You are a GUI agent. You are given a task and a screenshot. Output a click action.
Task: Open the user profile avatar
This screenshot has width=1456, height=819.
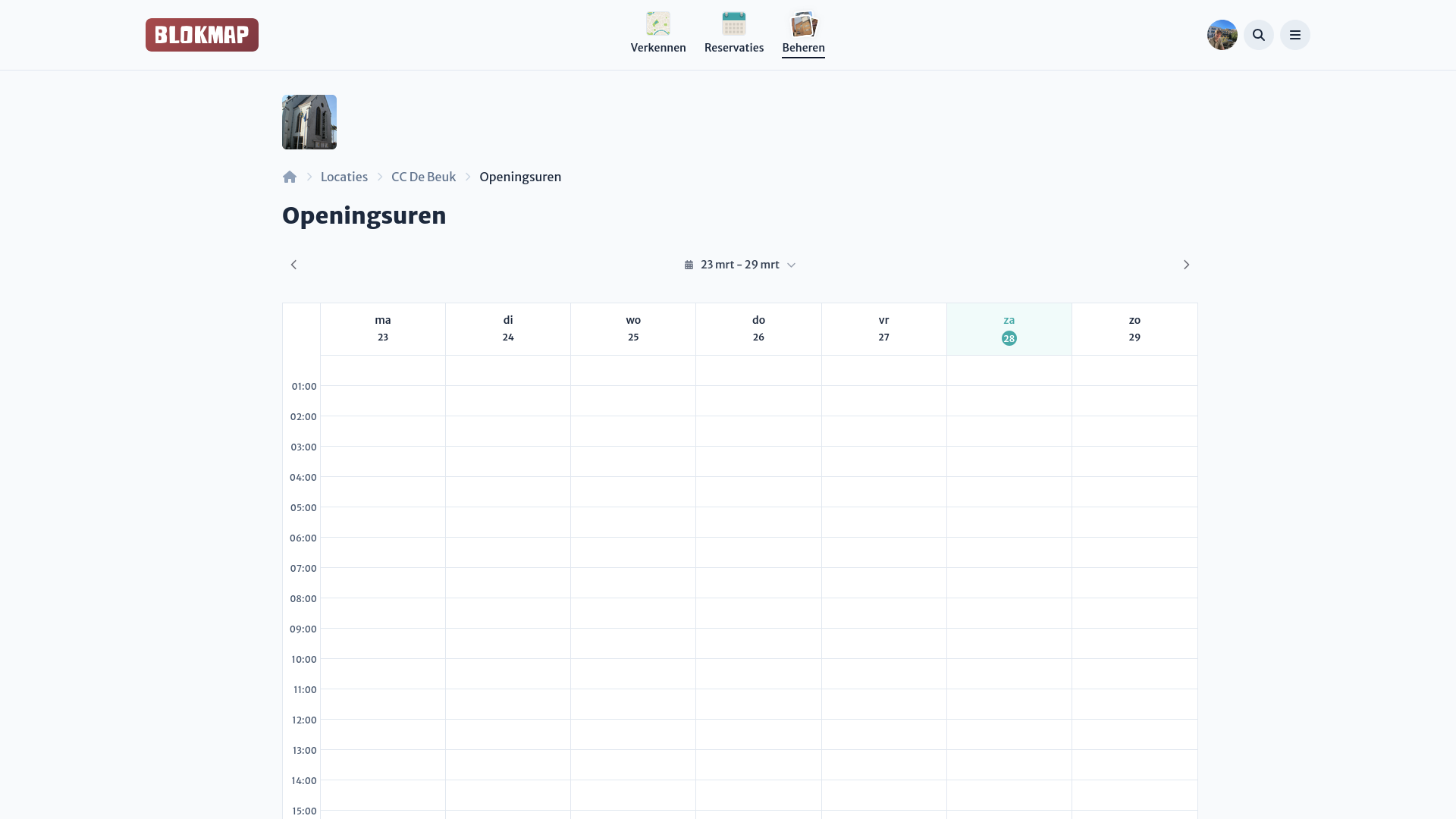click(x=1222, y=35)
